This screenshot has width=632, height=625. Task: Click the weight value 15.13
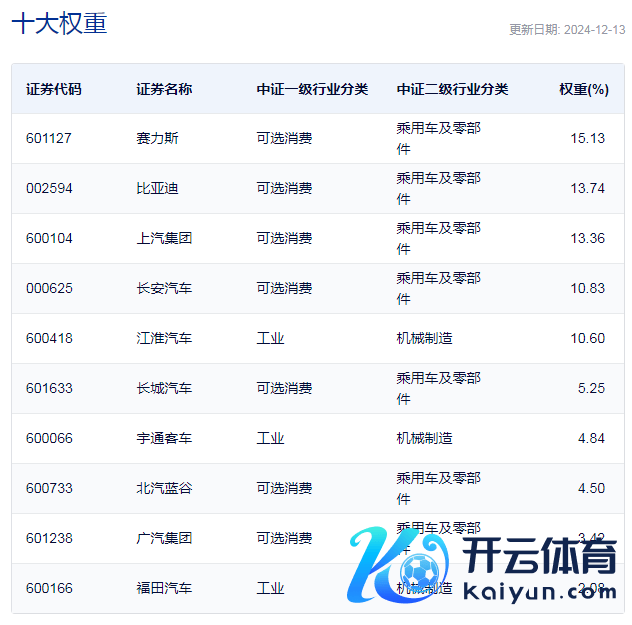(x=587, y=138)
